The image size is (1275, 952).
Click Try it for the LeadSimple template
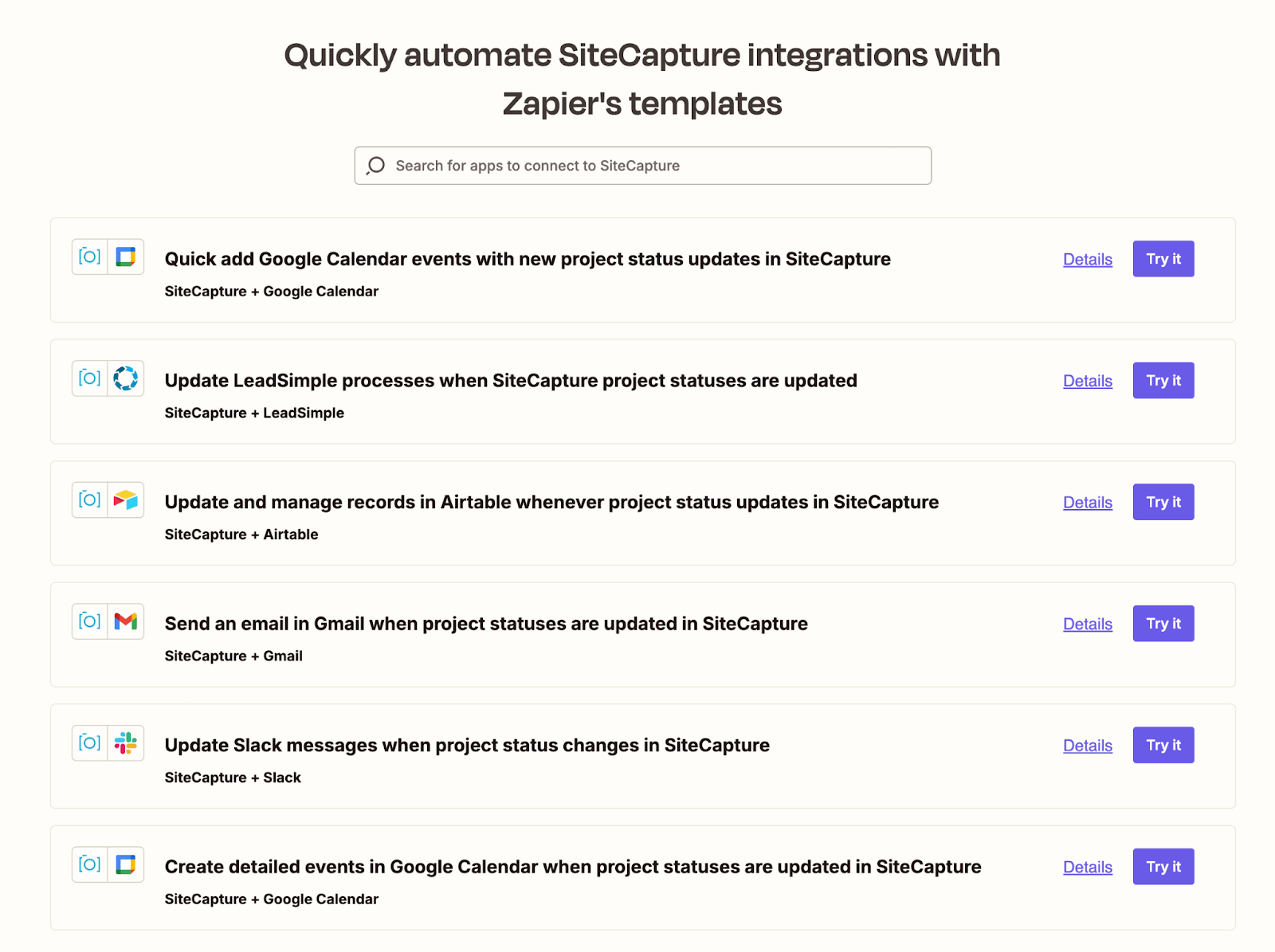click(1163, 381)
